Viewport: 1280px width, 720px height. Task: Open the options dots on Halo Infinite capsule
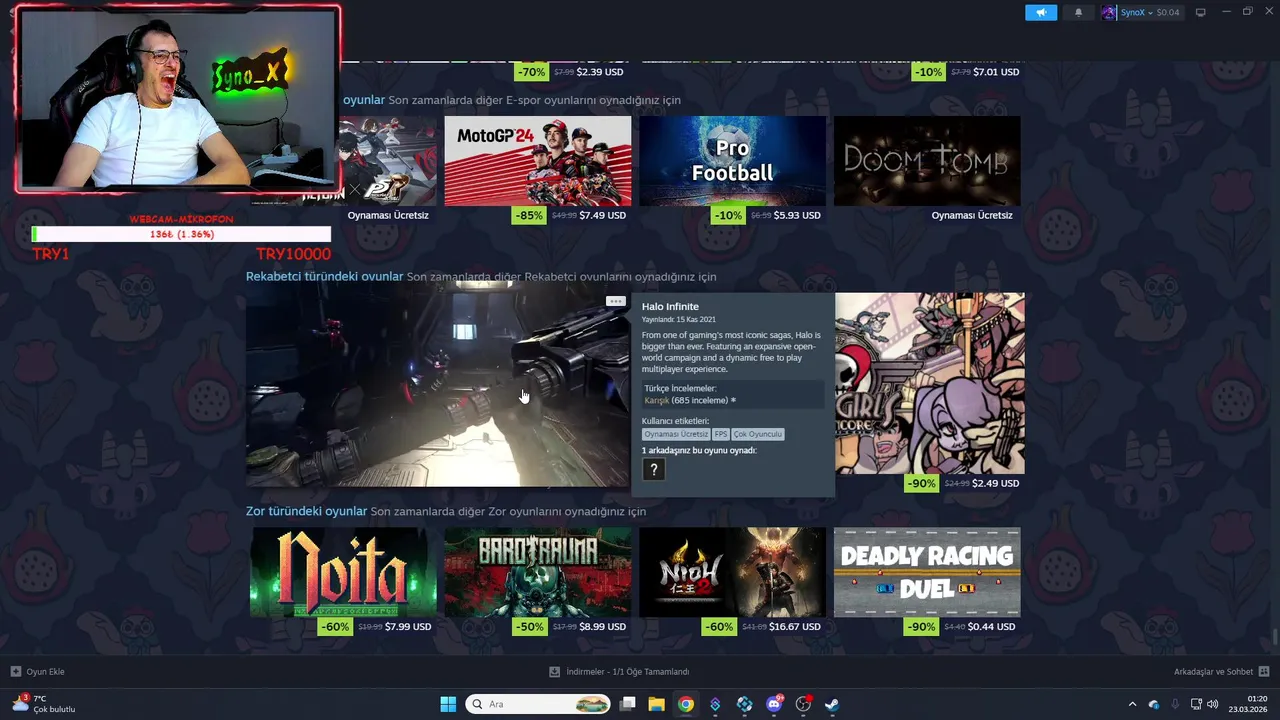click(x=615, y=301)
